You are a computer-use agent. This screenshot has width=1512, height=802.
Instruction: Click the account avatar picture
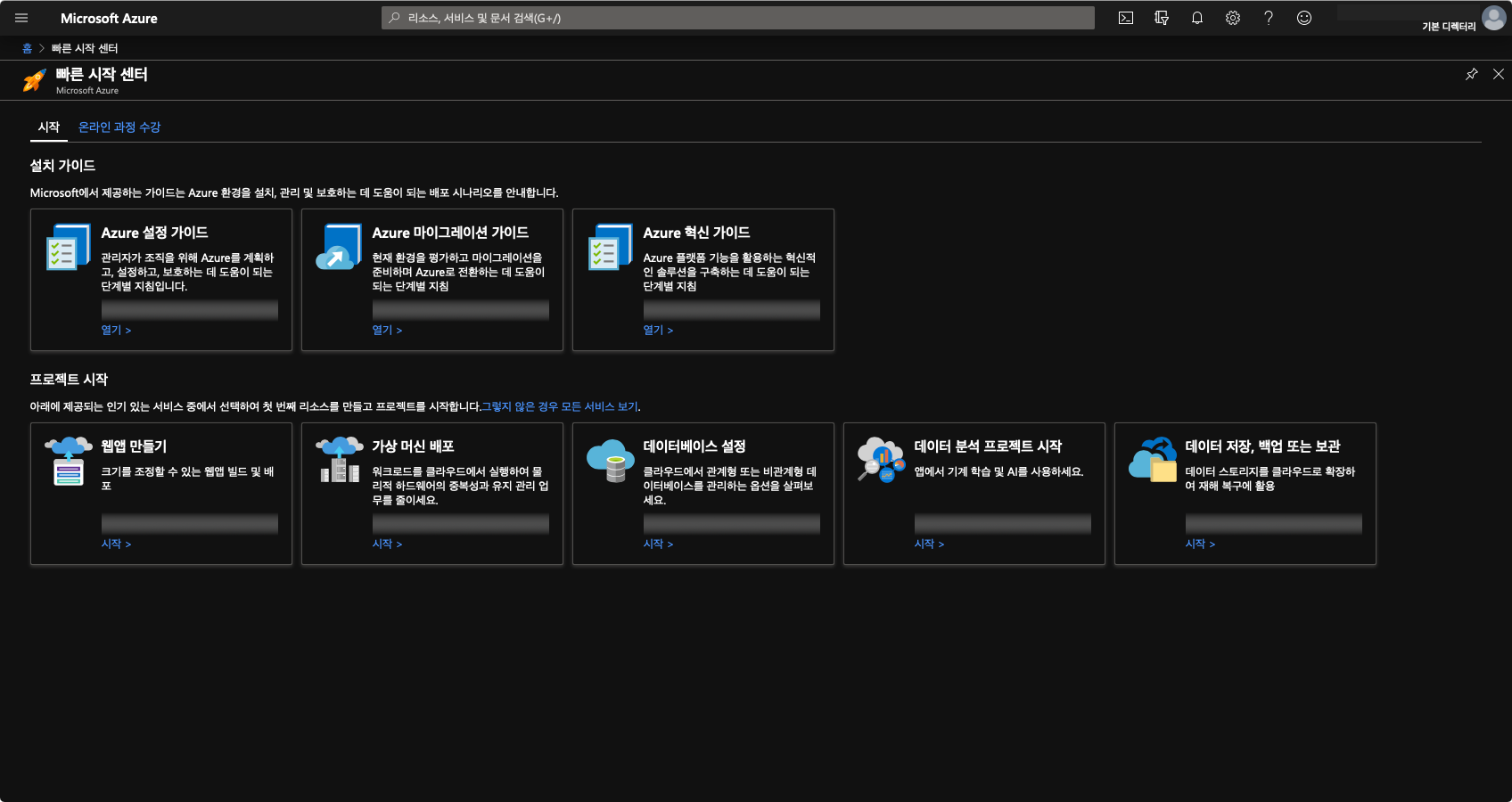[x=1493, y=18]
